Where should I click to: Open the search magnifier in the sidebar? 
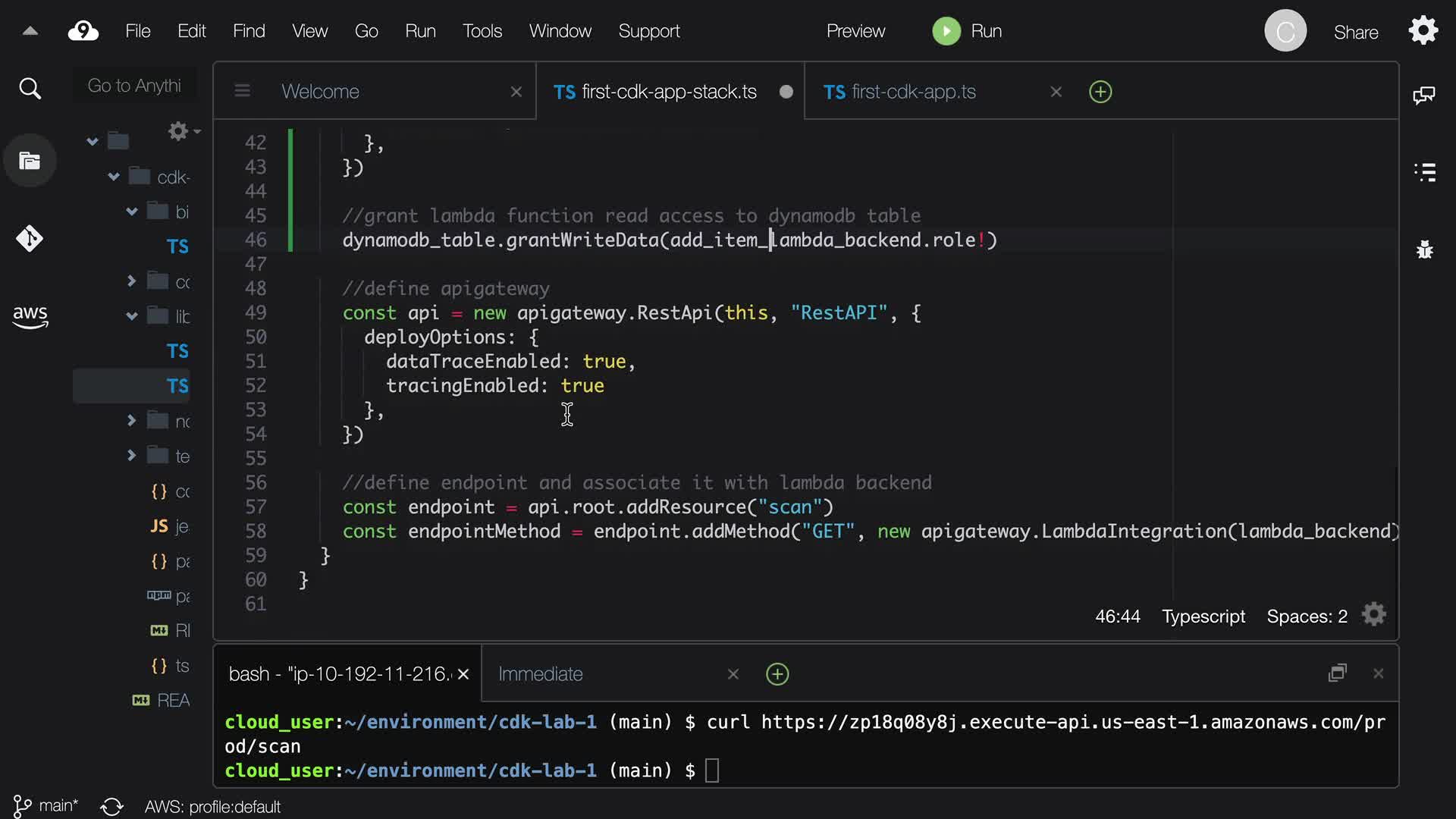[x=30, y=89]
